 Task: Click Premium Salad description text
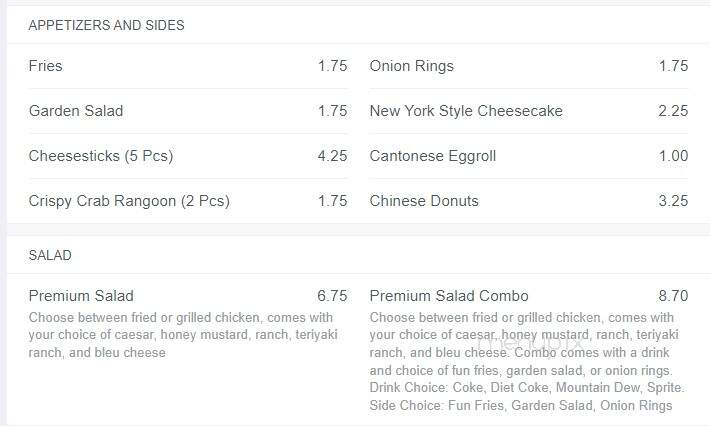click(x=183, y=335)
